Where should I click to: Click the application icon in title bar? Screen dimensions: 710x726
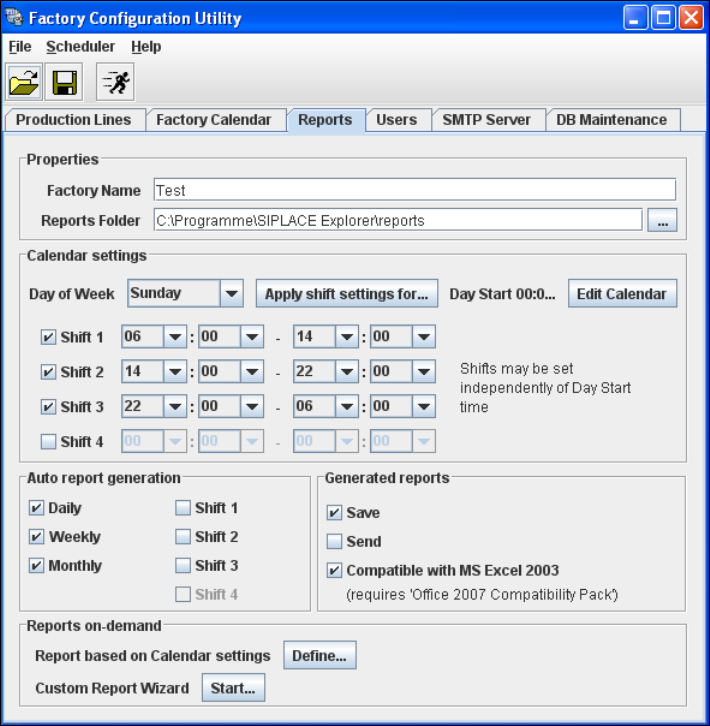pos(14,18)
